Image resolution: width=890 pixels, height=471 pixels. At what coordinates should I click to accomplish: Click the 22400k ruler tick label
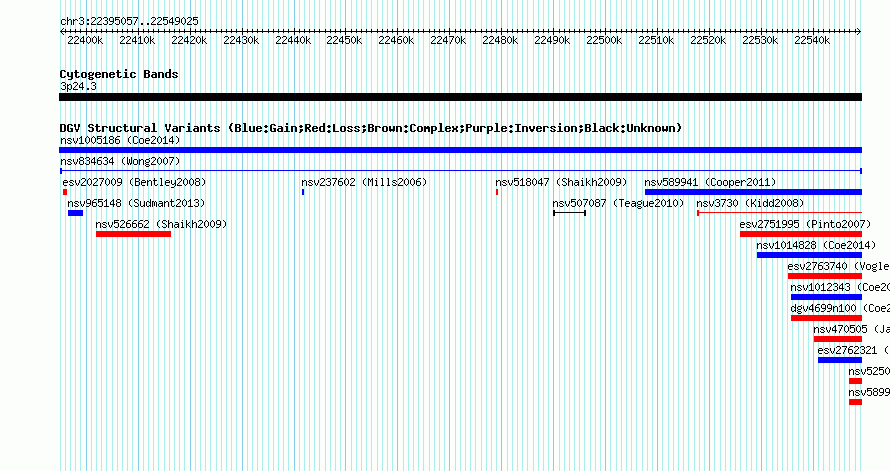tap(85, 40)
